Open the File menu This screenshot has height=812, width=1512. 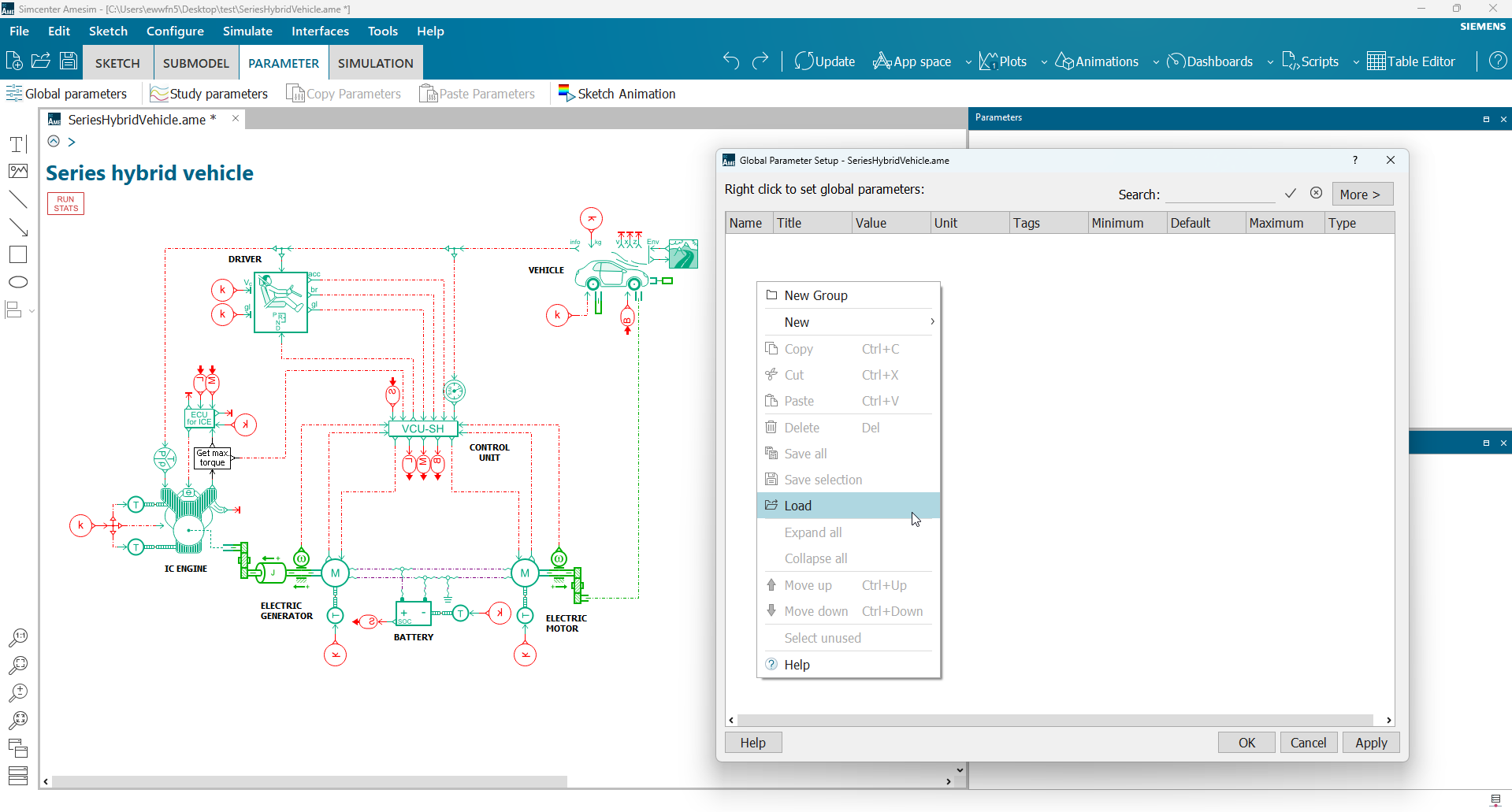pos(19,31)
